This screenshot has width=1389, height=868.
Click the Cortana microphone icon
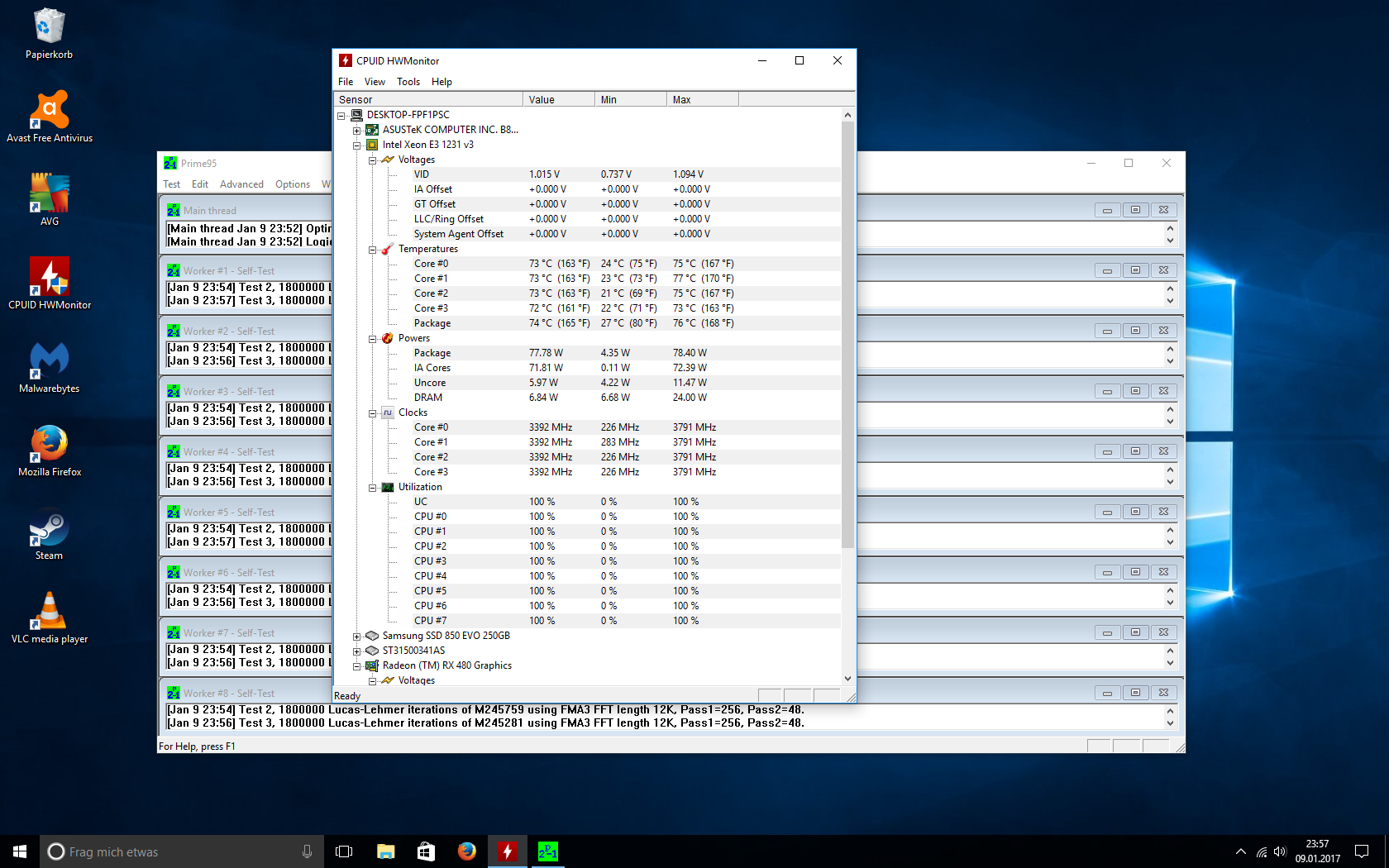click(x=307, y=851)
